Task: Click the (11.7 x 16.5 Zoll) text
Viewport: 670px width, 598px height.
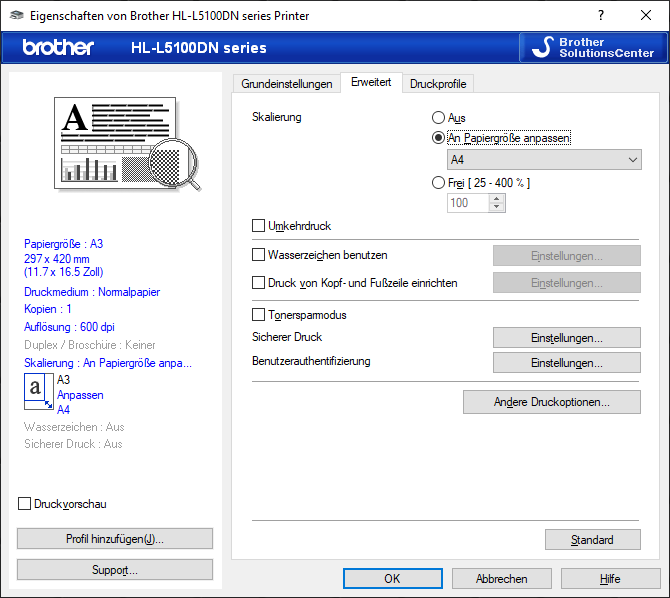Action: tap(64, 272)
